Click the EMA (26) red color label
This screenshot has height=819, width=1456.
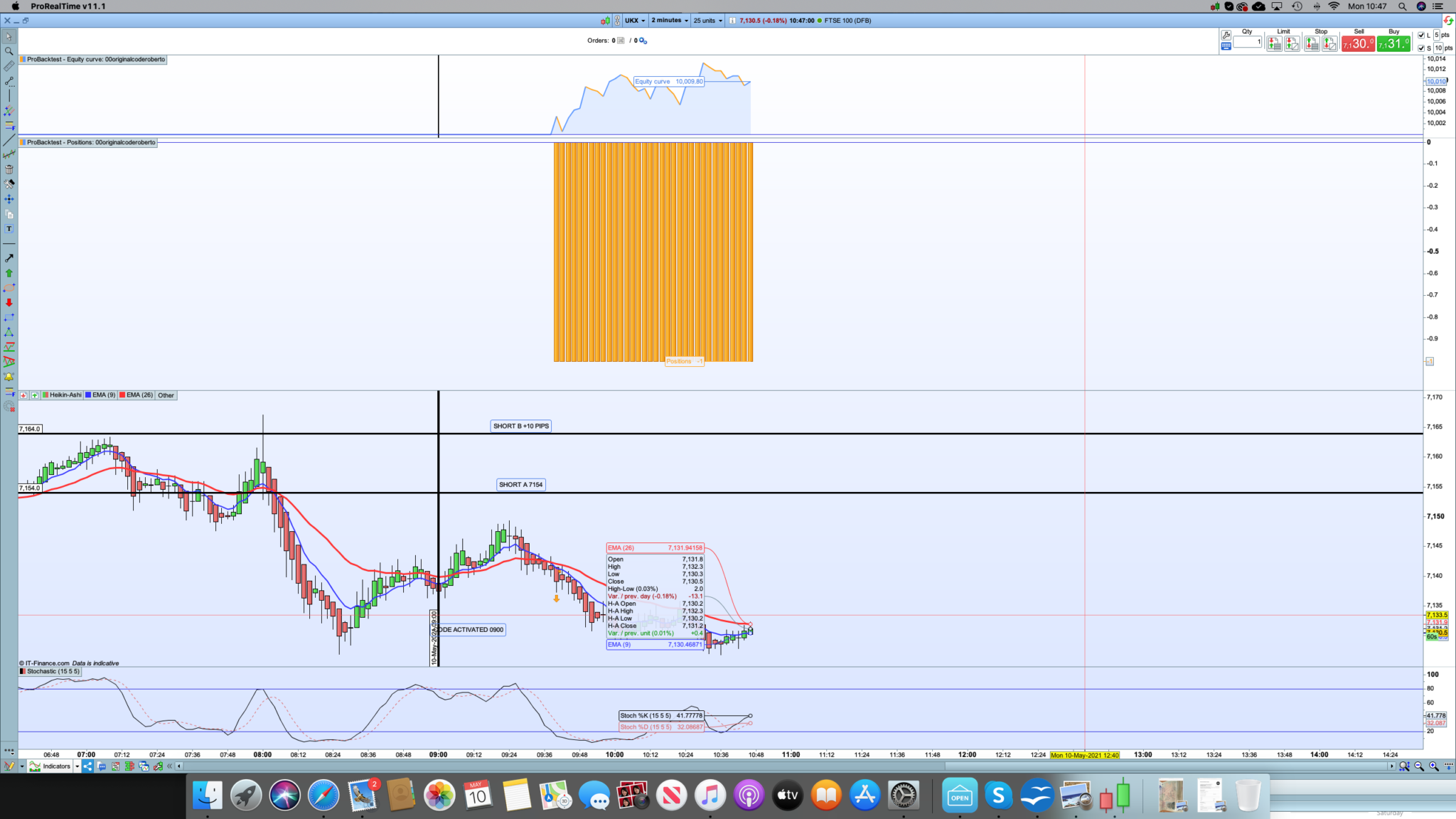tap(136, 395)
